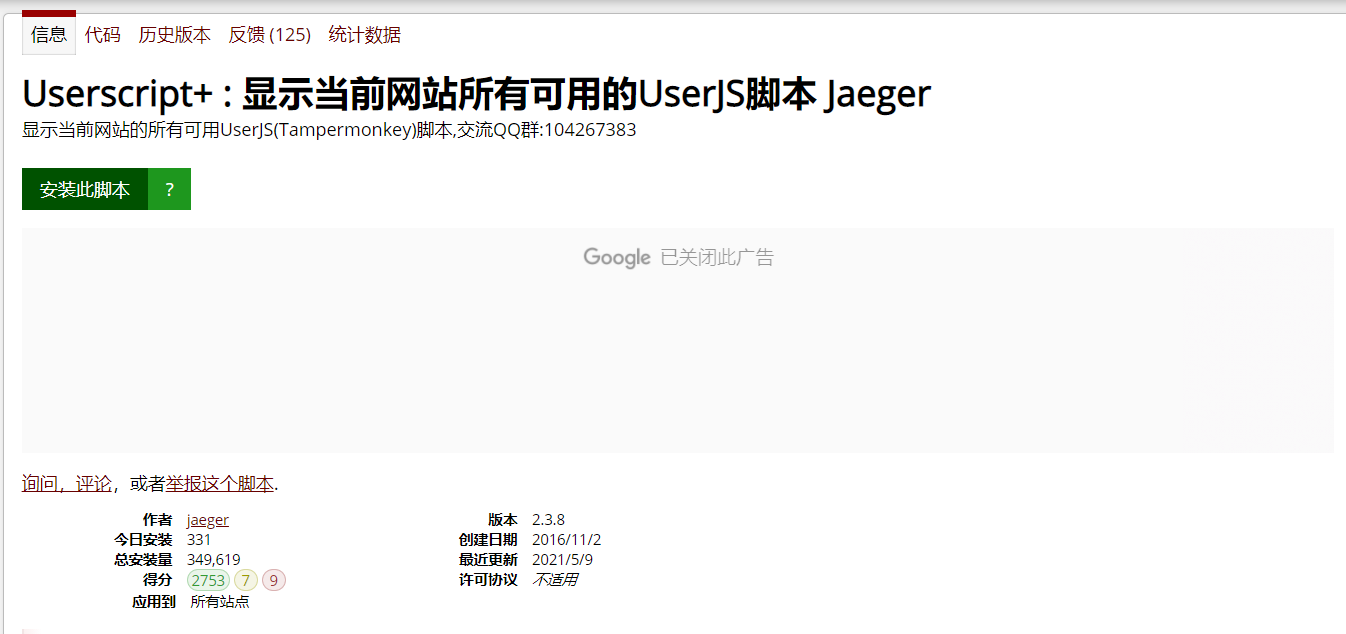
Task: Click the 创建日期 label
Action: pyautogui.click(x=488, y=540)
